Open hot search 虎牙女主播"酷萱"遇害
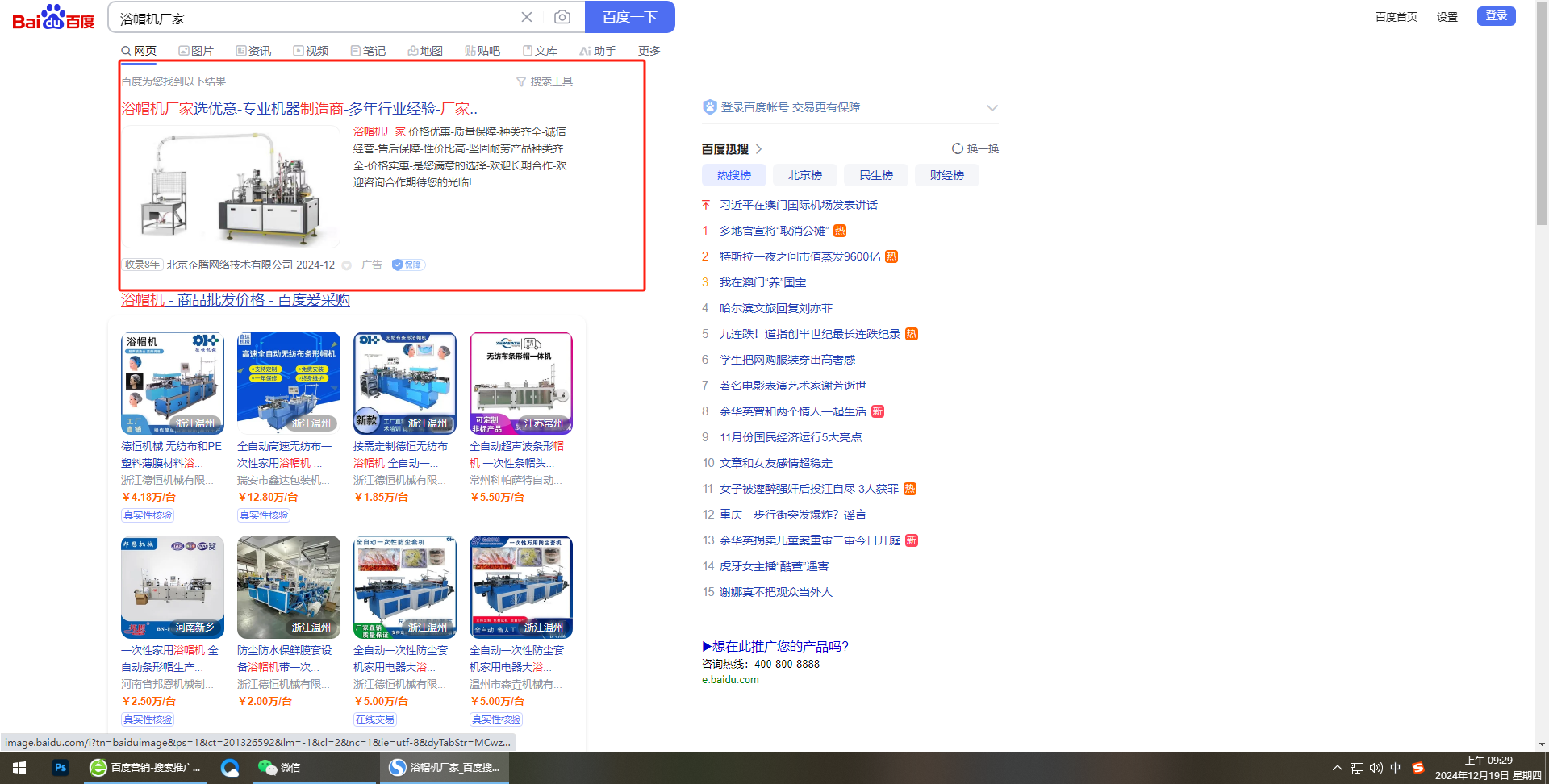 tap(774, 566)
